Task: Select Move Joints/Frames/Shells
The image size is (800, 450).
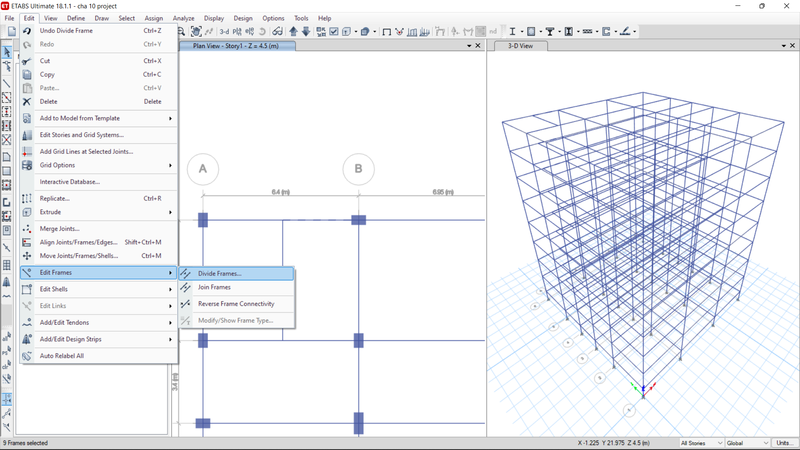Action: pos(98,256)
